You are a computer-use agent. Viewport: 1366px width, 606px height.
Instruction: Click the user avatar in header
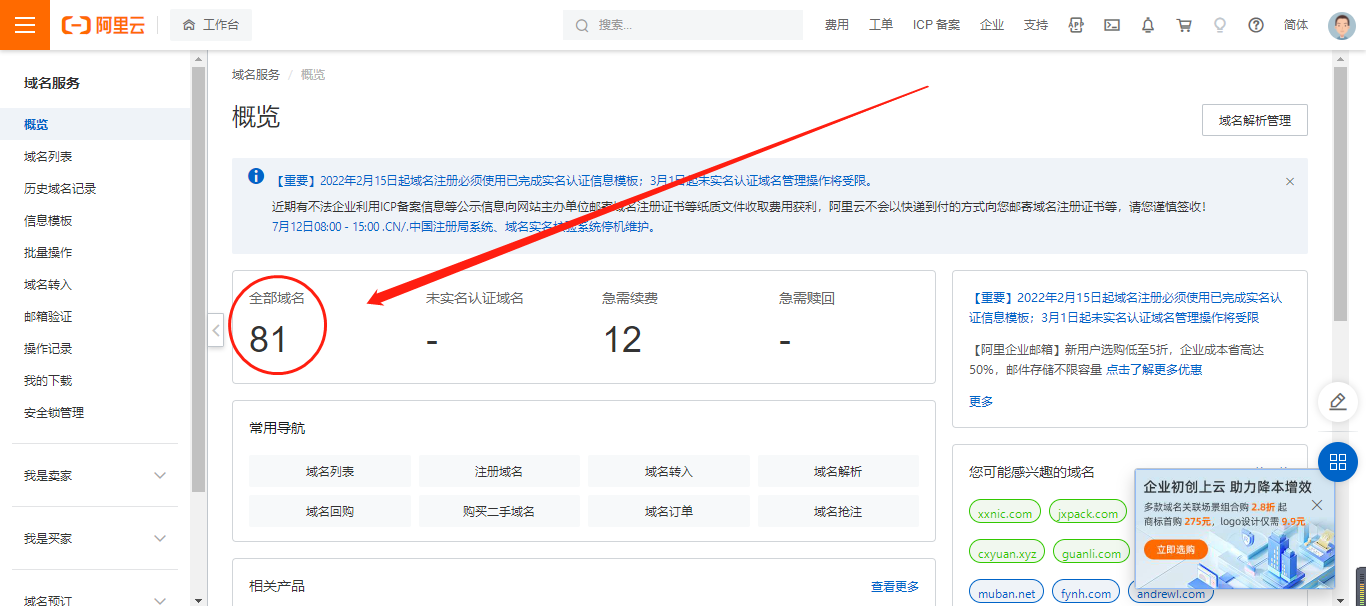(1341, 25)
